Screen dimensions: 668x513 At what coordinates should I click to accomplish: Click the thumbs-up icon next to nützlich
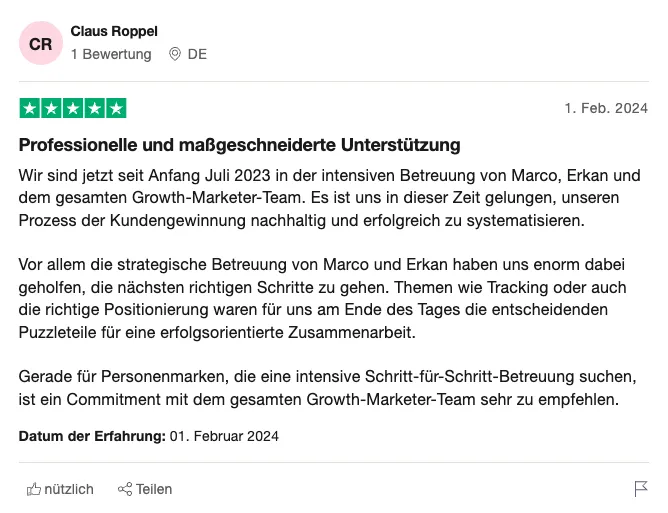pyautogui.click(x=34, y=489)
